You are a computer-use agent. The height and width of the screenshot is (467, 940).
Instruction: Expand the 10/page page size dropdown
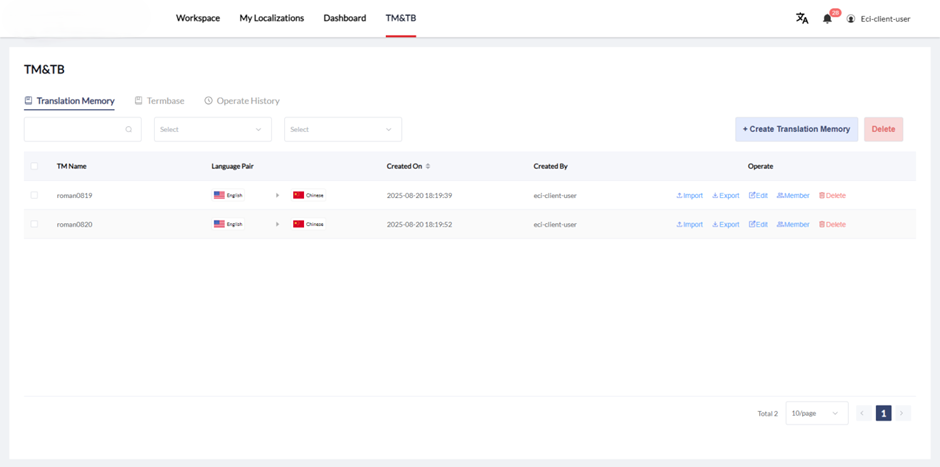[x=816, y=413]
